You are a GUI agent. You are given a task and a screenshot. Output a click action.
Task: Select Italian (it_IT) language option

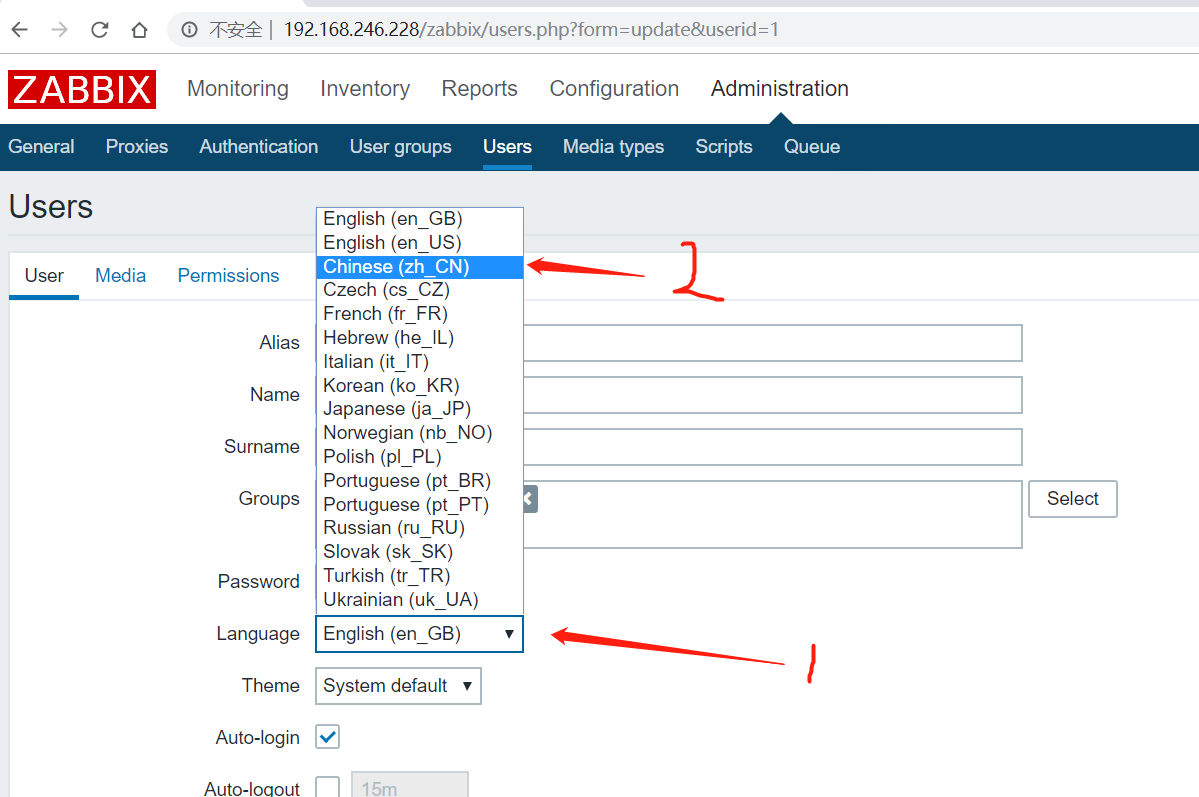[420, 362]
